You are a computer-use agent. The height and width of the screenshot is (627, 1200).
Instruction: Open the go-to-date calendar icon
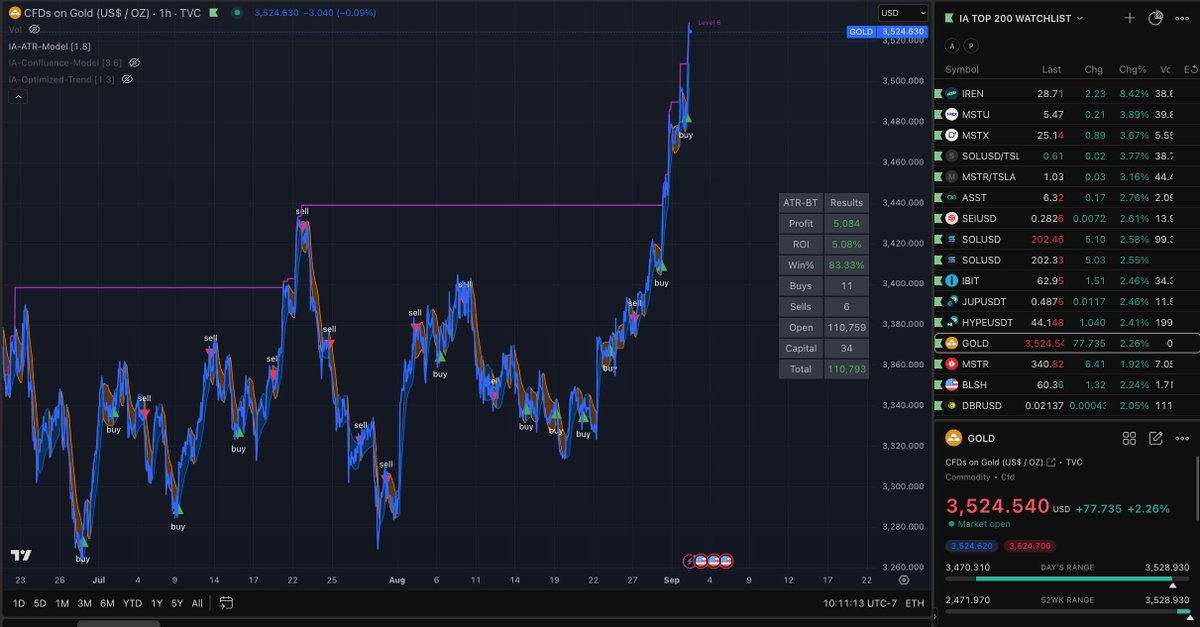226,603
